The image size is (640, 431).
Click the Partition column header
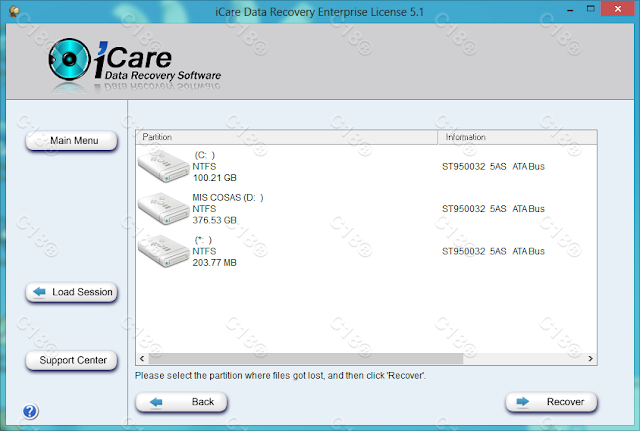pyautogui.click(x=287, y=137)
